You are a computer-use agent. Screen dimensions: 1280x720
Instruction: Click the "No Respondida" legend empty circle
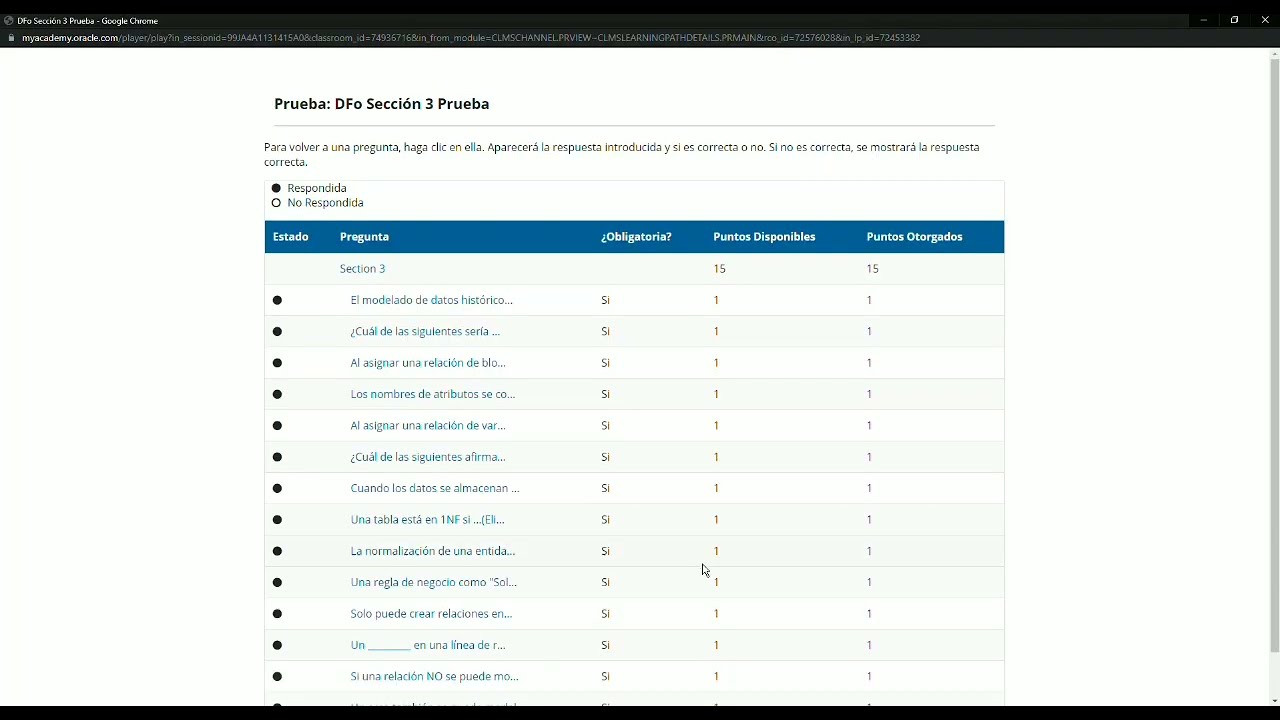(276, 203)
